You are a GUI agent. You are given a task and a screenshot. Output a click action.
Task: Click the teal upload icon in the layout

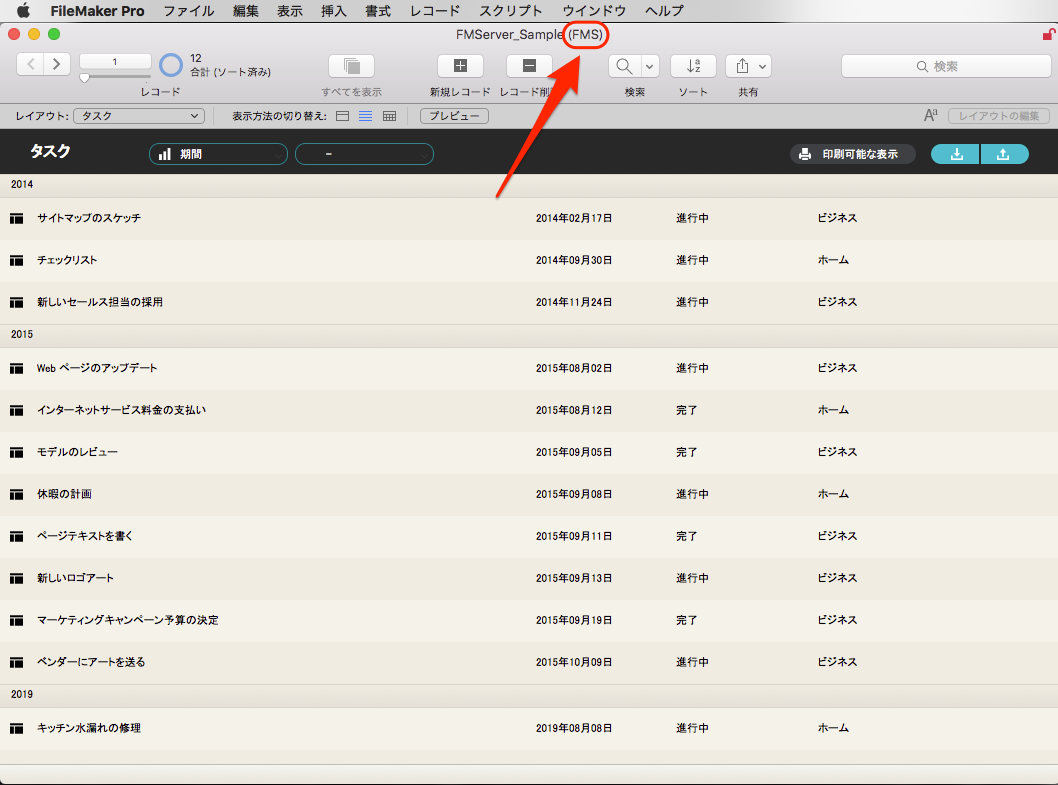[1005, 153]
